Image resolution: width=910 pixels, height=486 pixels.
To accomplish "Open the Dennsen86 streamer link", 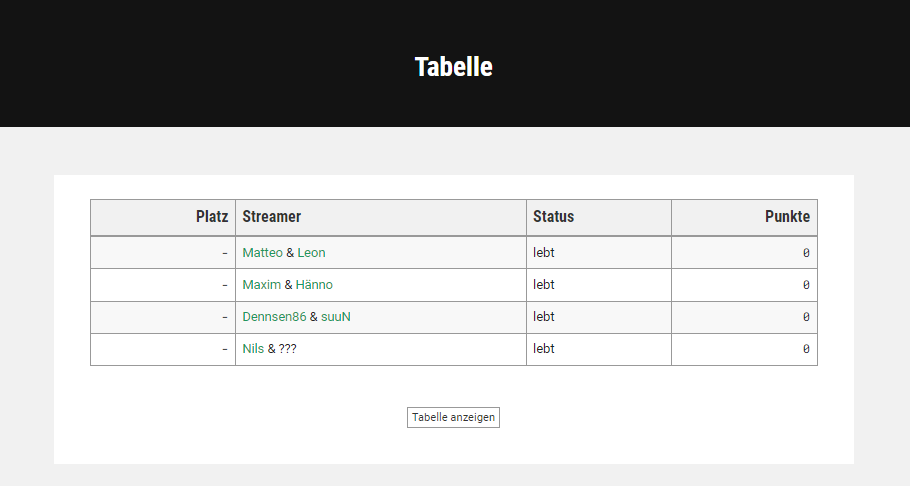I will pos(274,316).
